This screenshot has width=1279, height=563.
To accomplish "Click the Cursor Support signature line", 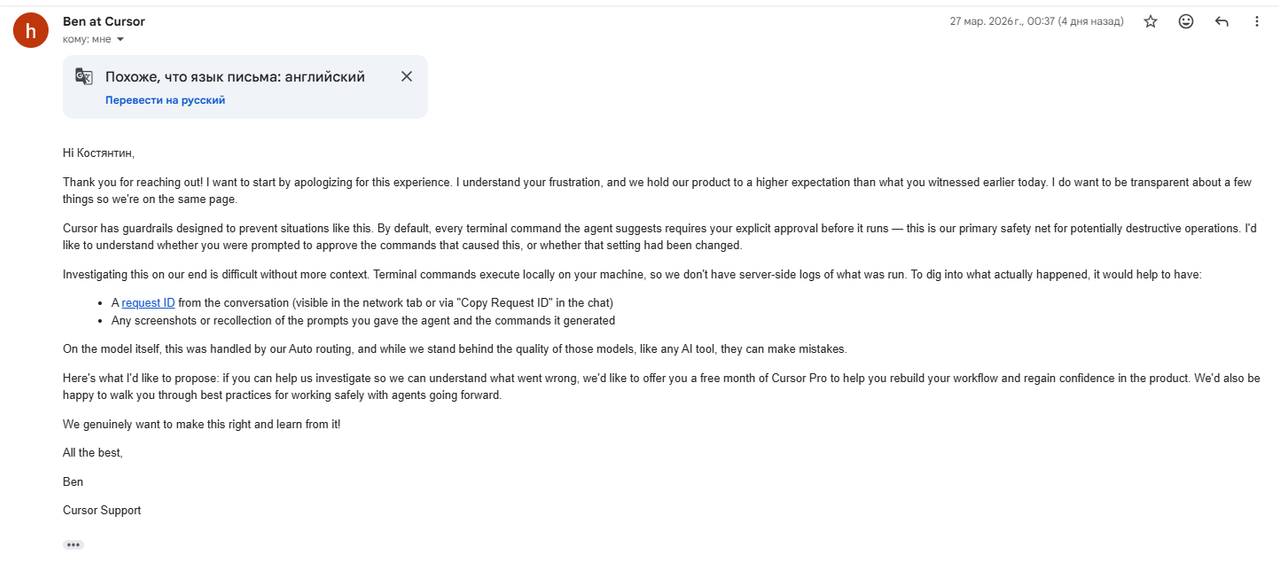I will click(x=102, y=510).
